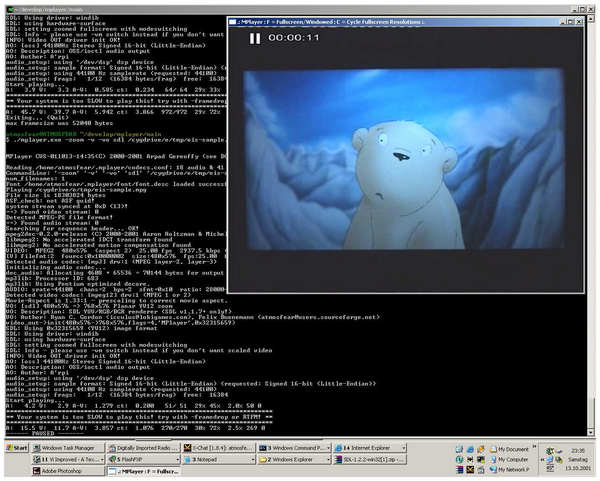The height and width of the screenshot is (481, 600).
Task: Click the console scrollbar down arrow
Action: [x=591, y=432]
